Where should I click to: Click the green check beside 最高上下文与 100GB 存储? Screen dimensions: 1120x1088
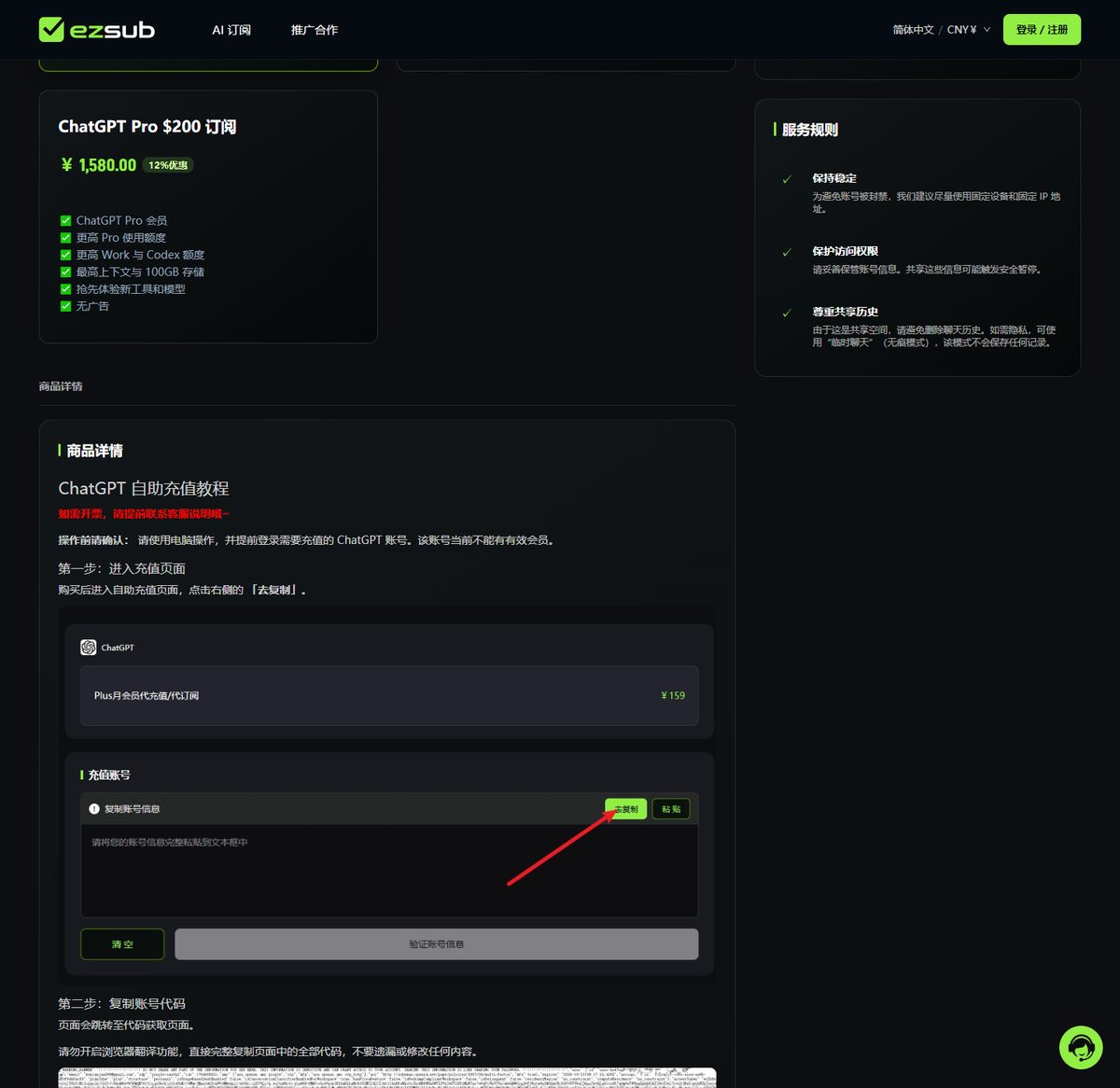65,272
